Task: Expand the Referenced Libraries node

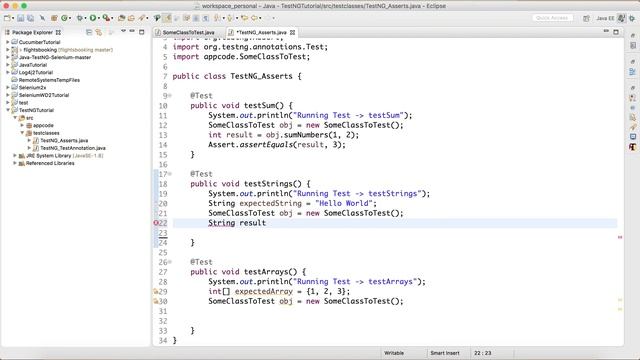Action: pos(15,163)
